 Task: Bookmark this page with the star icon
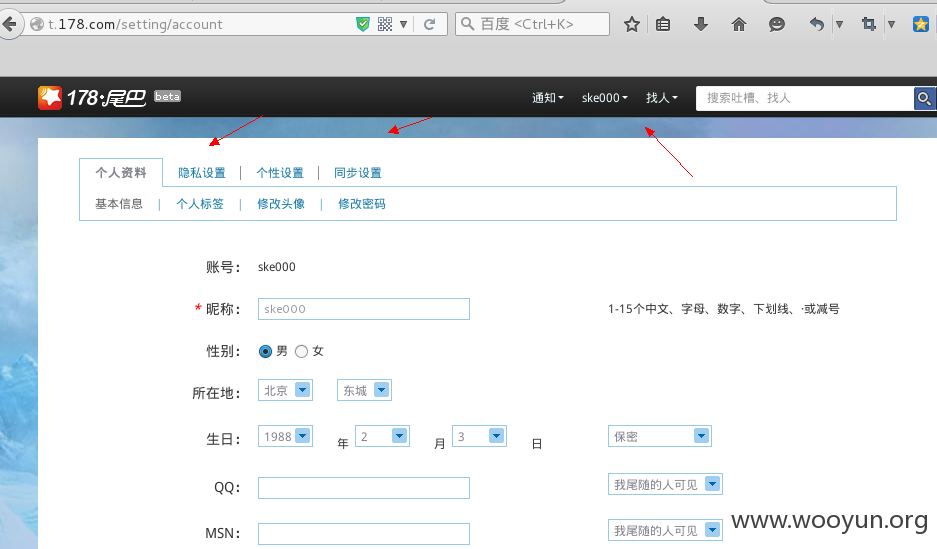pyautogui.click(x=632, y=24)
